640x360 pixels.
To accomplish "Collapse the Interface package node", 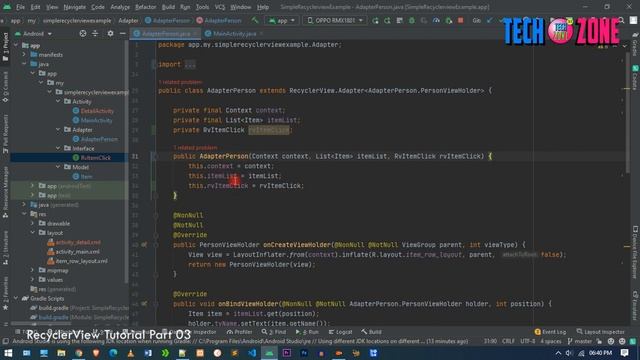I will tap(58, 148).
